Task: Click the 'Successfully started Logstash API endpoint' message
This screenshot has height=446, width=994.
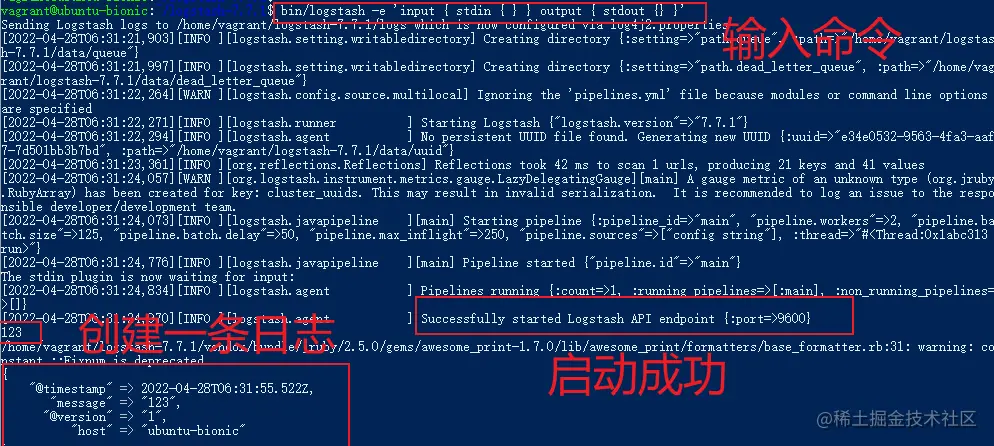Action: (x=616, y=319)
